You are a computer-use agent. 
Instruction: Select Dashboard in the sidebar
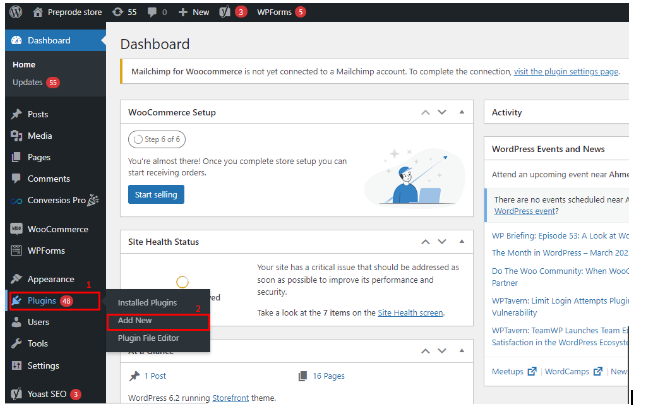56,40
